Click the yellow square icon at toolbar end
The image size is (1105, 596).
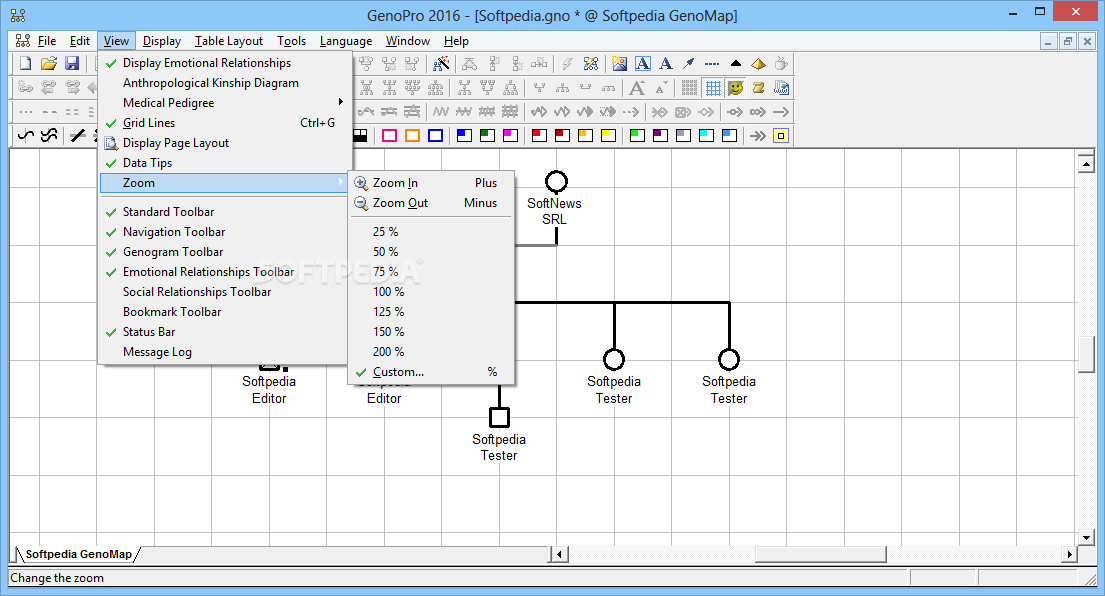[x=781, y=136]
